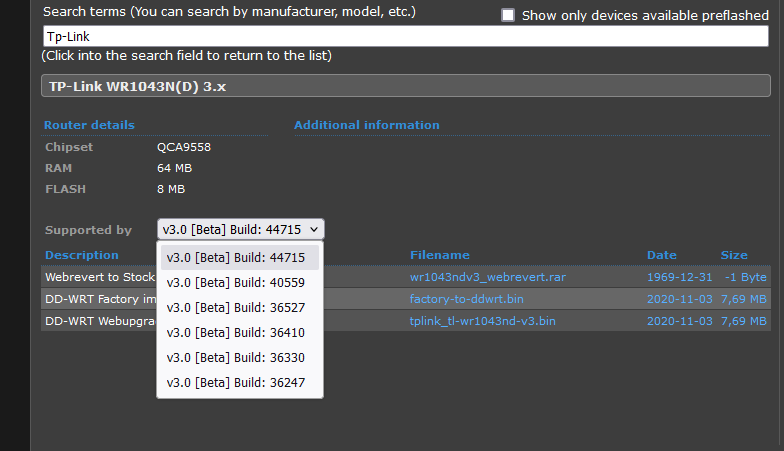Choose v3.0 [Beta] Build: 36527 option
The height and width of the screenshot is (451, 784).
click(x=240, y=308)
